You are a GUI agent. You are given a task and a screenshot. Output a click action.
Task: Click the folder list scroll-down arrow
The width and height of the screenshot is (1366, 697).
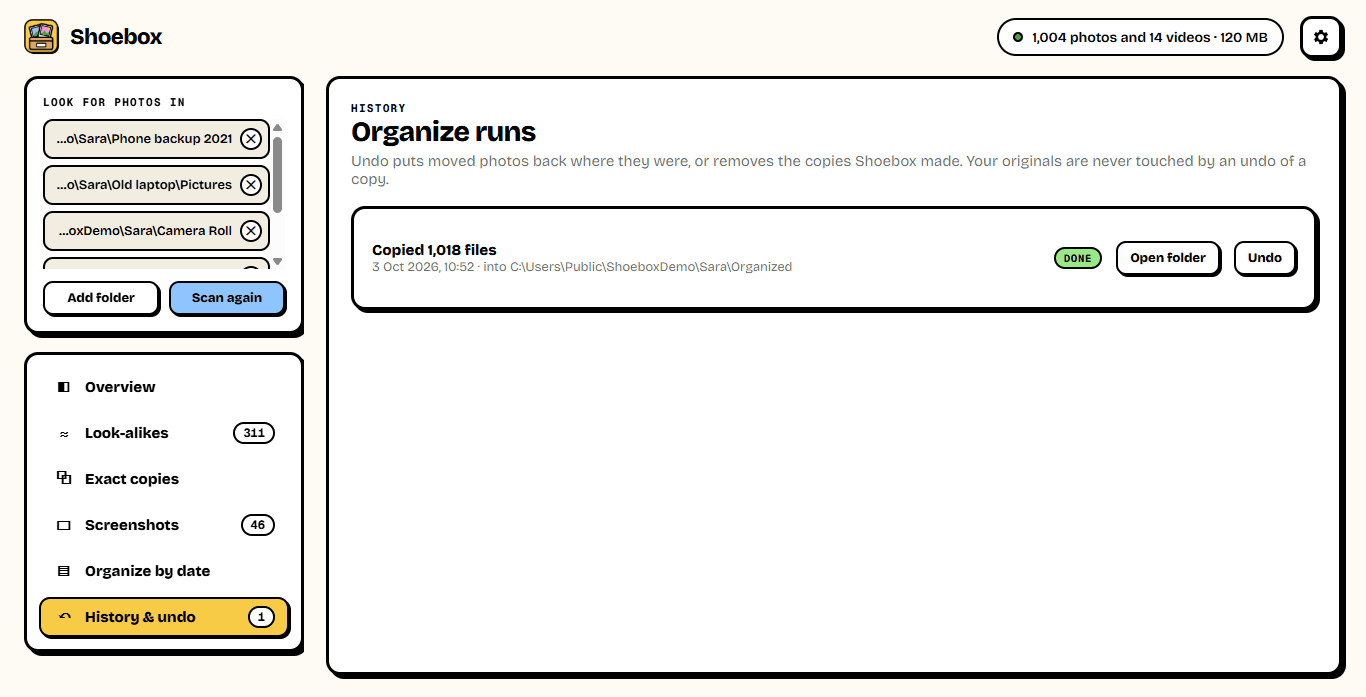277,262
